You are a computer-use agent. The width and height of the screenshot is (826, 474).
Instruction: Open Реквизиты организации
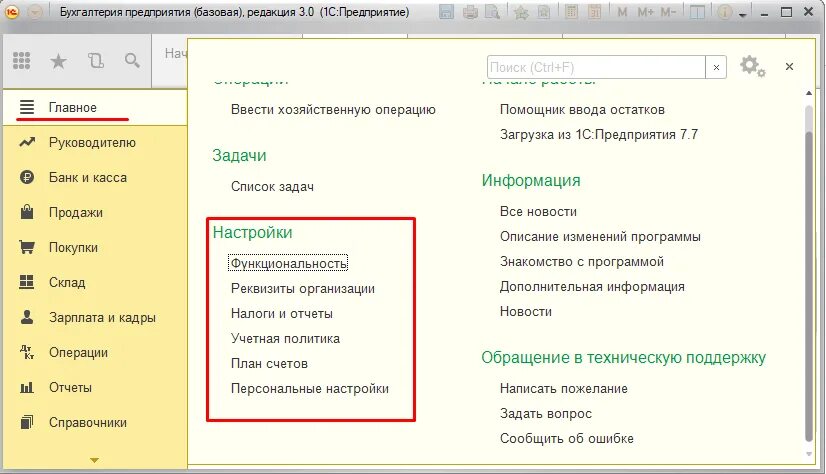click(x=303, y=289)
